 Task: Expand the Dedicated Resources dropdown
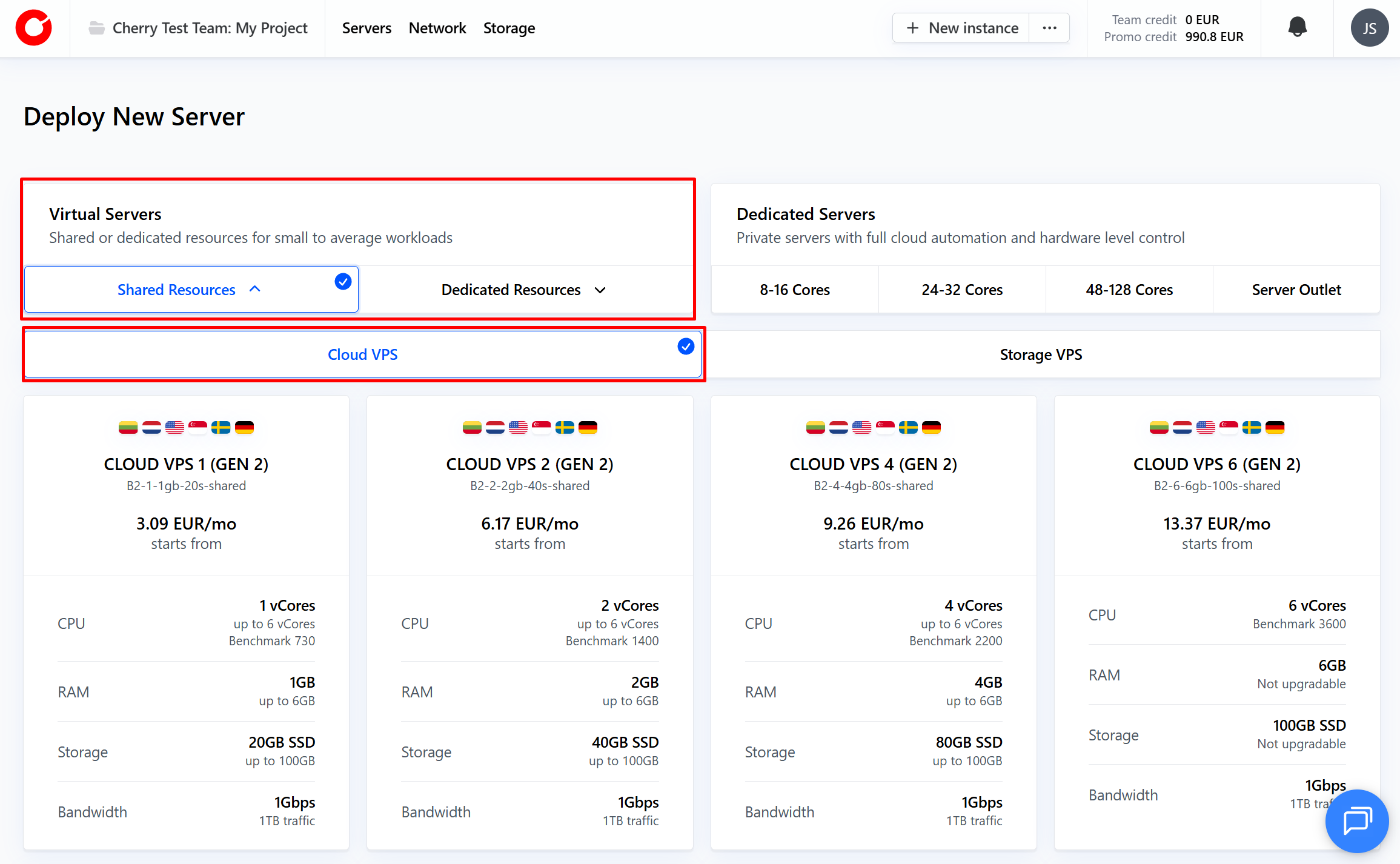600,290
